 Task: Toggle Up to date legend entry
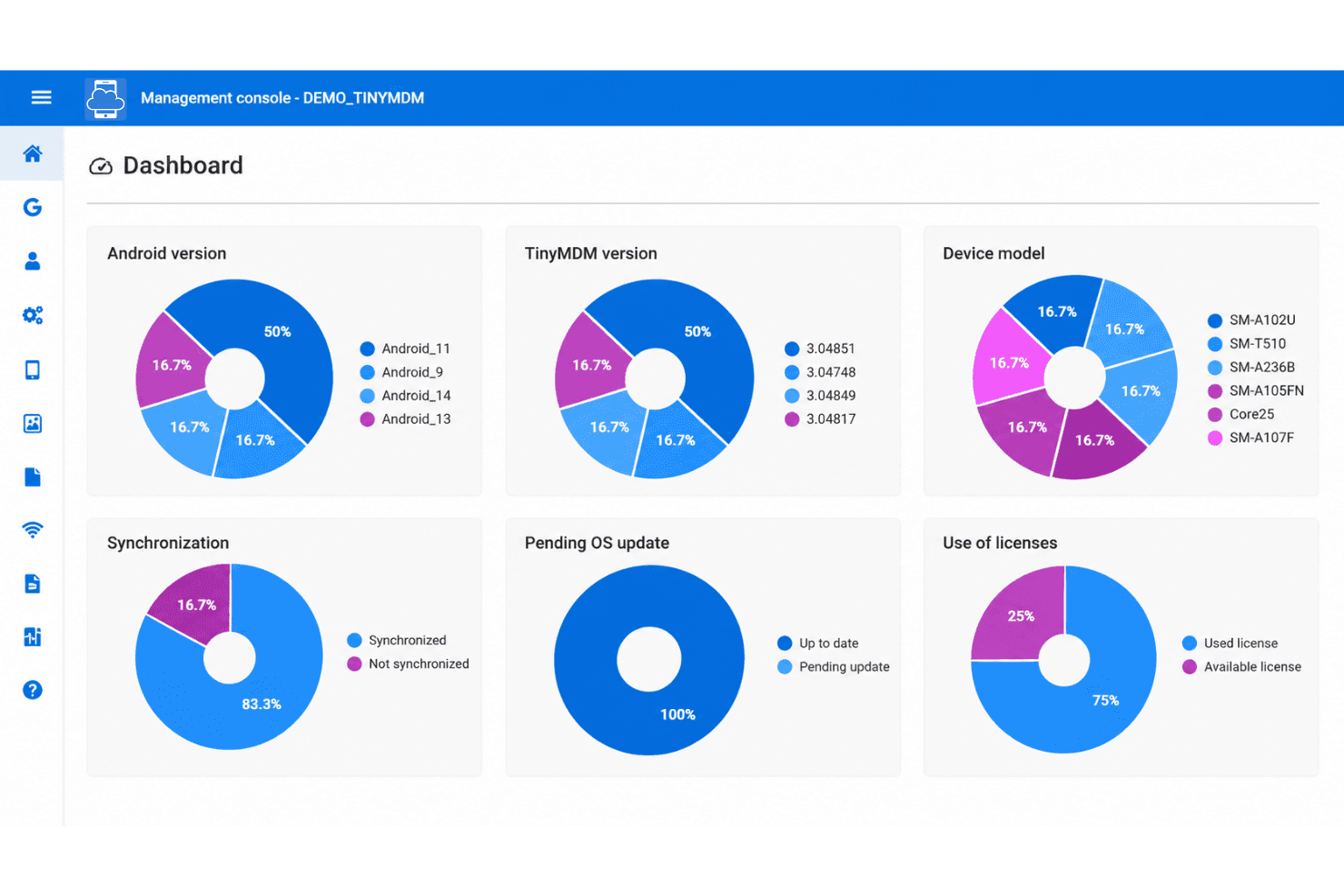(818, 644)
